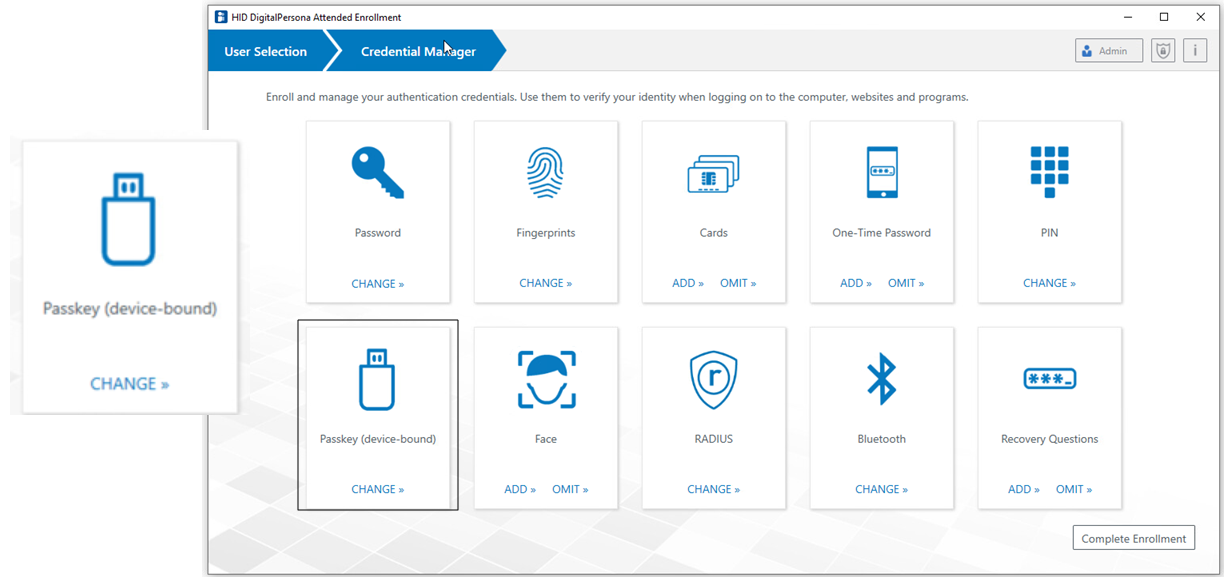1224x577 pixels.
Task: Click the RADIUS shield icon
Action: tap(713, 379)
